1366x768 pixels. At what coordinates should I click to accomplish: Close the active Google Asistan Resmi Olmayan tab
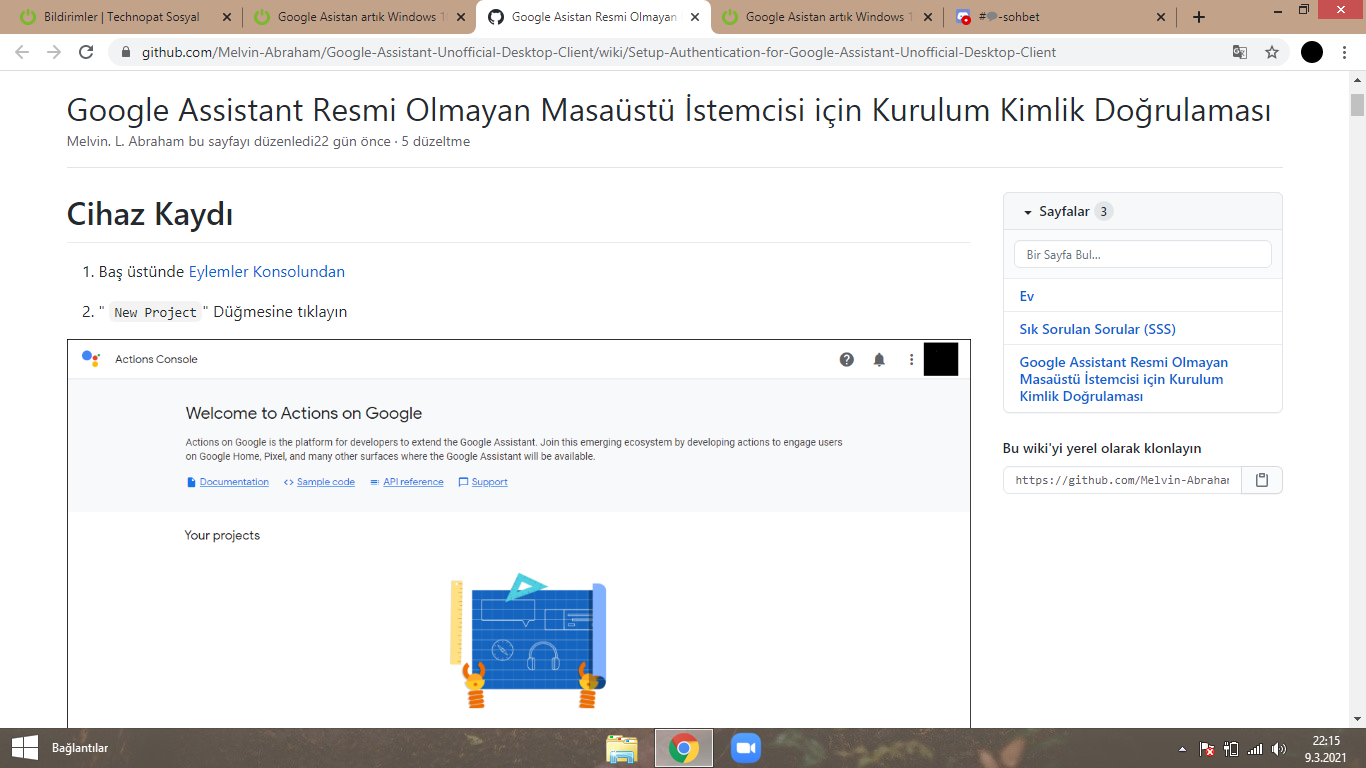pos(694,17)
